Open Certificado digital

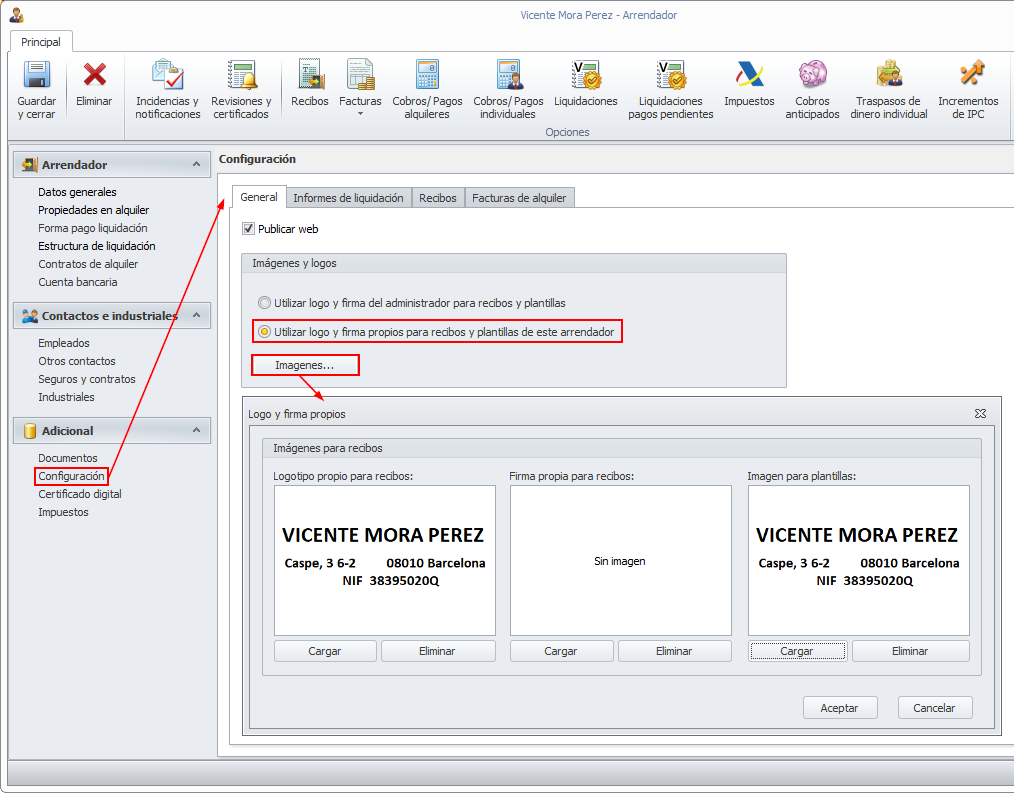(80, 495)
